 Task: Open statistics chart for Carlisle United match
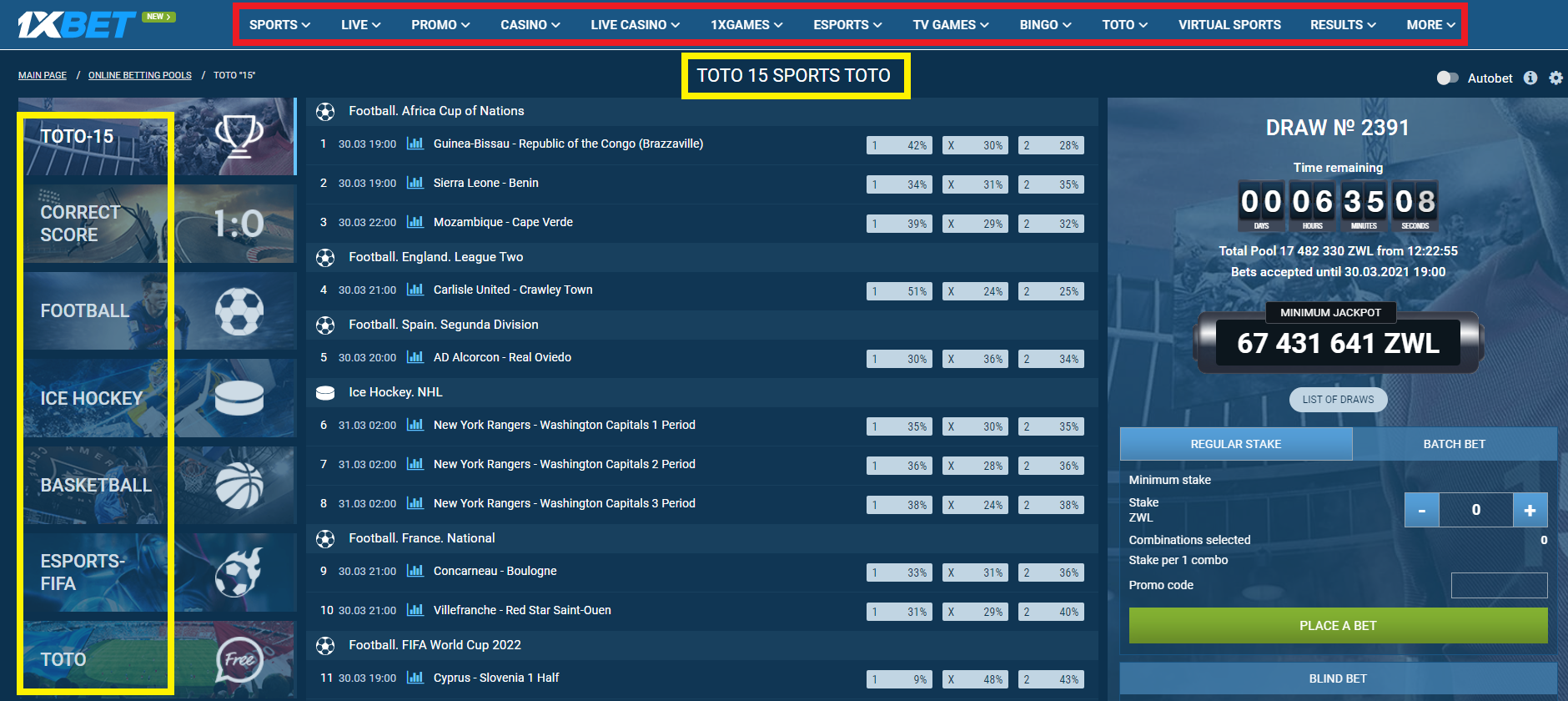point(415,290)
